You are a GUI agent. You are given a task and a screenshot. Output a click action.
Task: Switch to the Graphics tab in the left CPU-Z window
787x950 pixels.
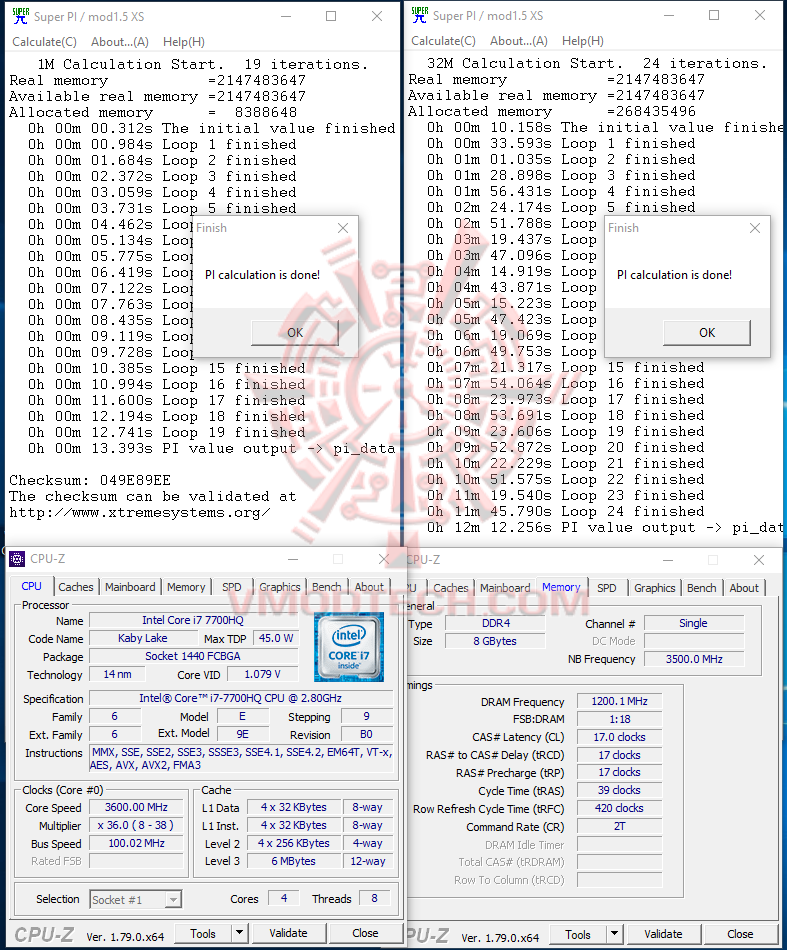[280, 587]
